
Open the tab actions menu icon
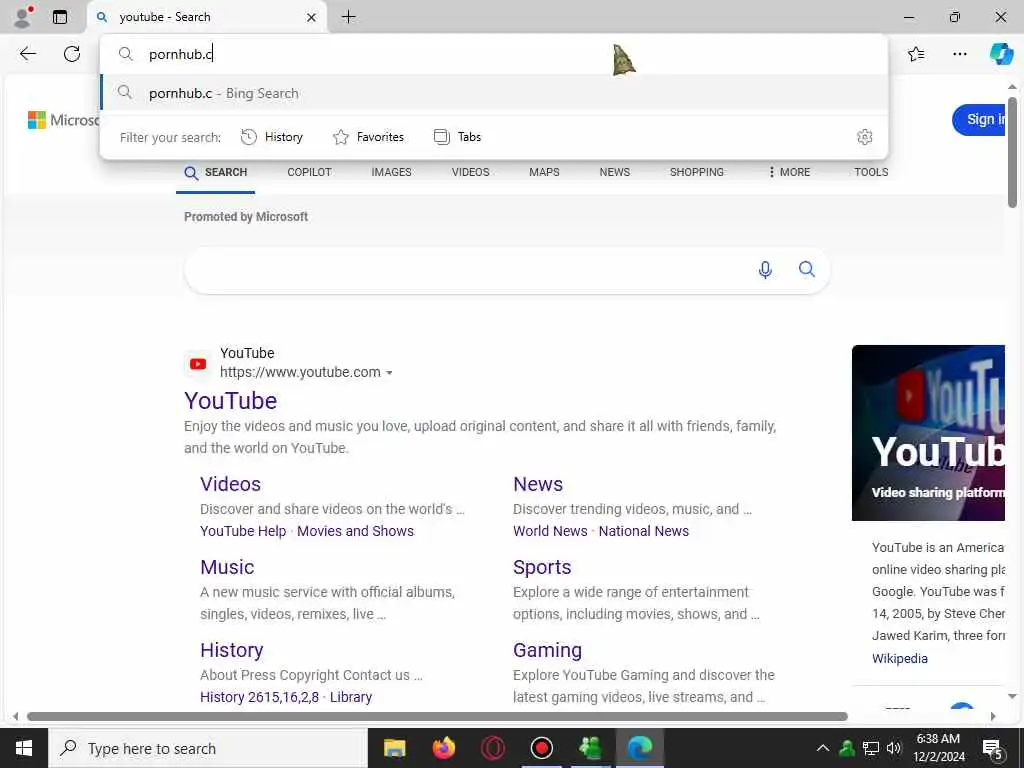point(60,17)
